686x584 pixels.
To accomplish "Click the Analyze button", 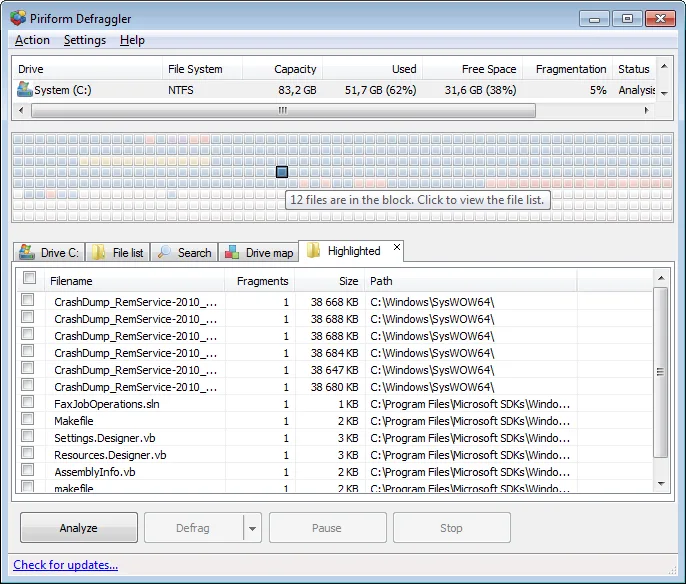I will [x=79, y=528].
